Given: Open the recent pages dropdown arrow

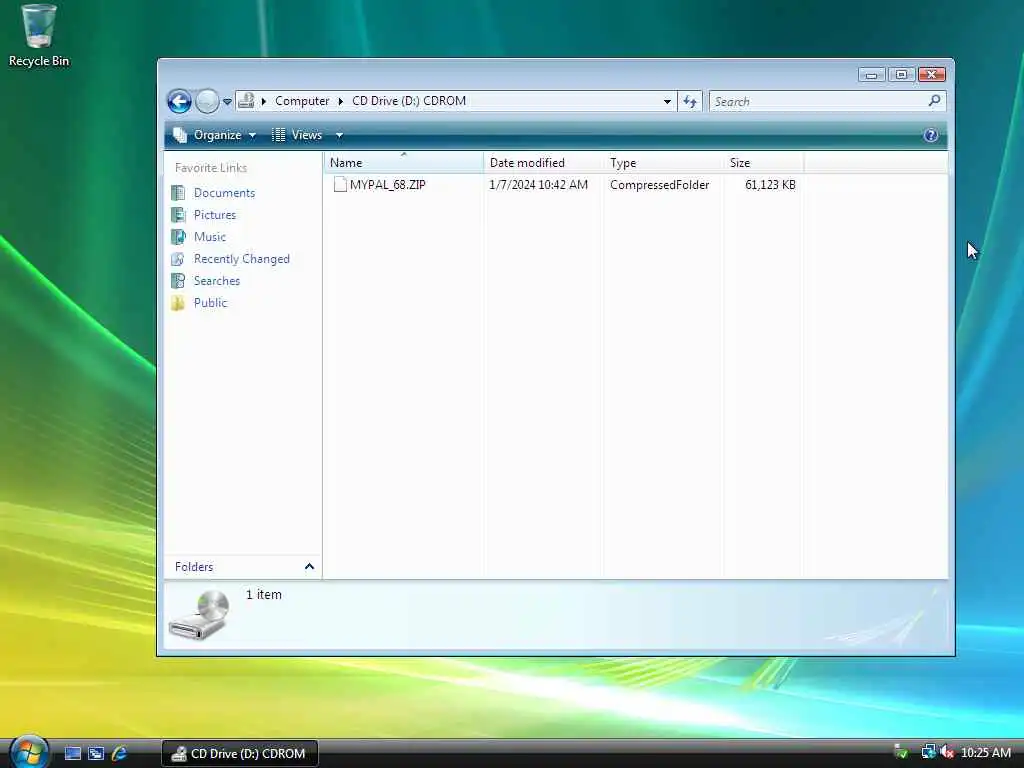Looking at the screenshot, I should [227, 102].
